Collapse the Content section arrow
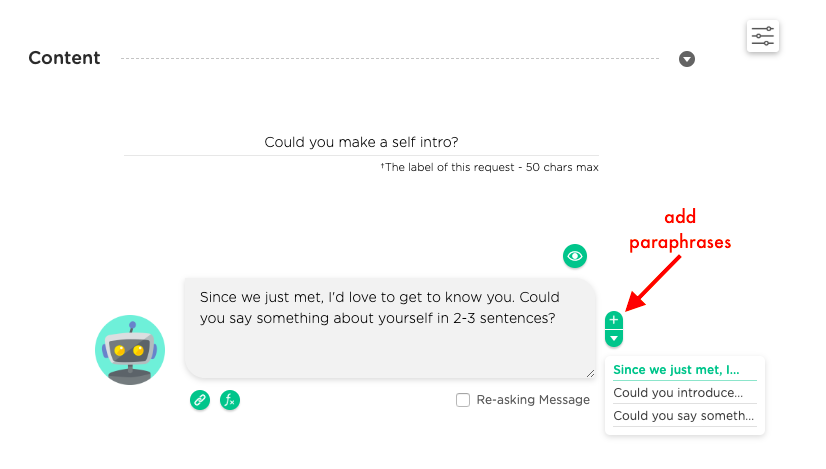This screenshot has height=469, width=826. [x=686, y=59]
